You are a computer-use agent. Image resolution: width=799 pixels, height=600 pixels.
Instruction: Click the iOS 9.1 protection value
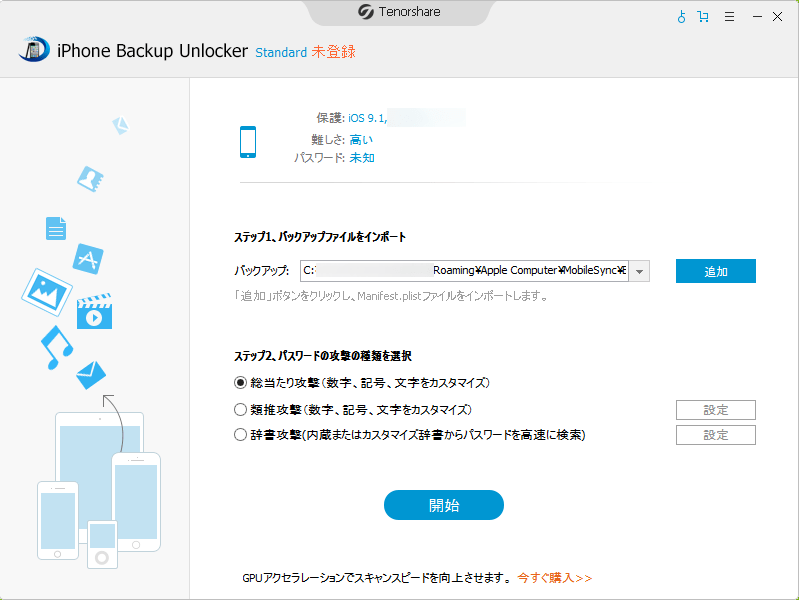click(x=367, y=118)
